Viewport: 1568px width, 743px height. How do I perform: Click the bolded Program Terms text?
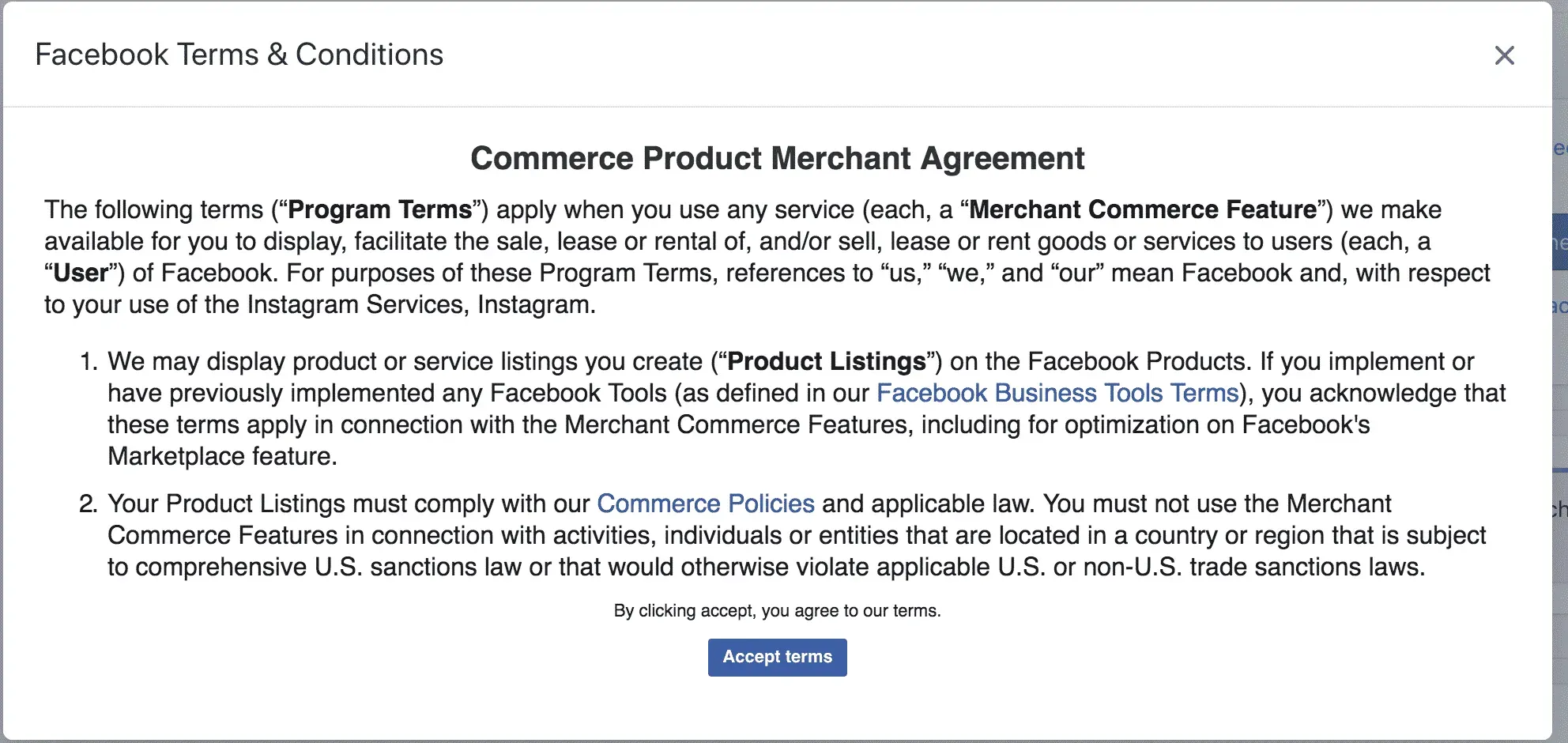[379, 209]
